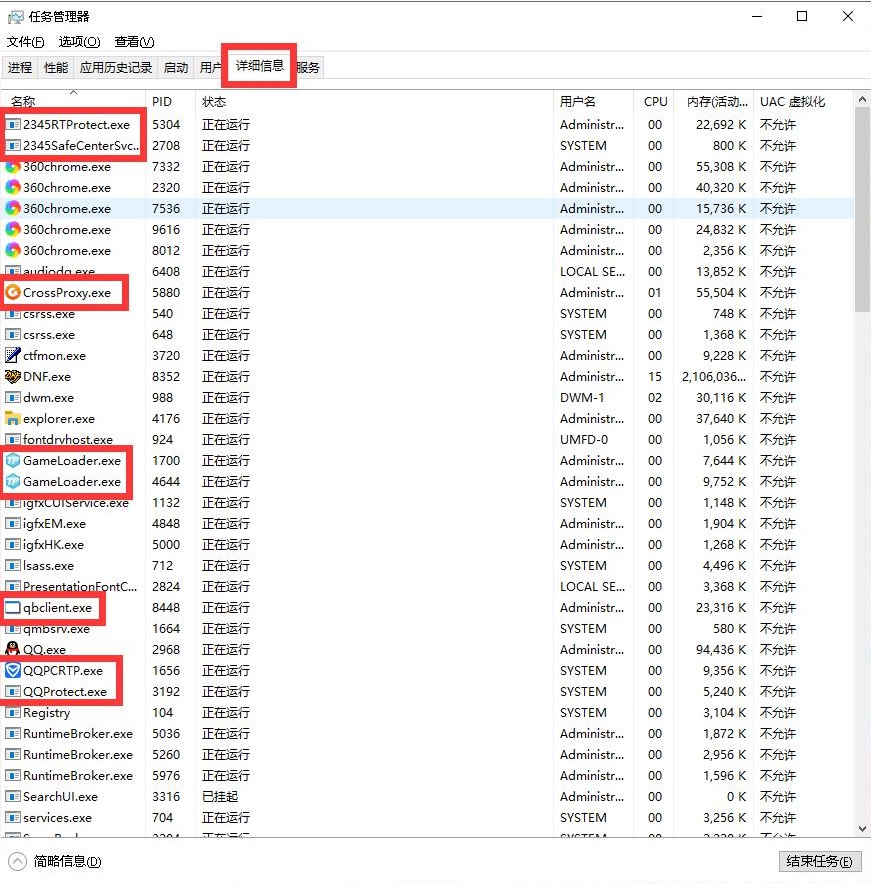The width and height of the screenshot is (871, 885).
Task: Click the lsass.exe process icon
Action: [x=12, y=566]
